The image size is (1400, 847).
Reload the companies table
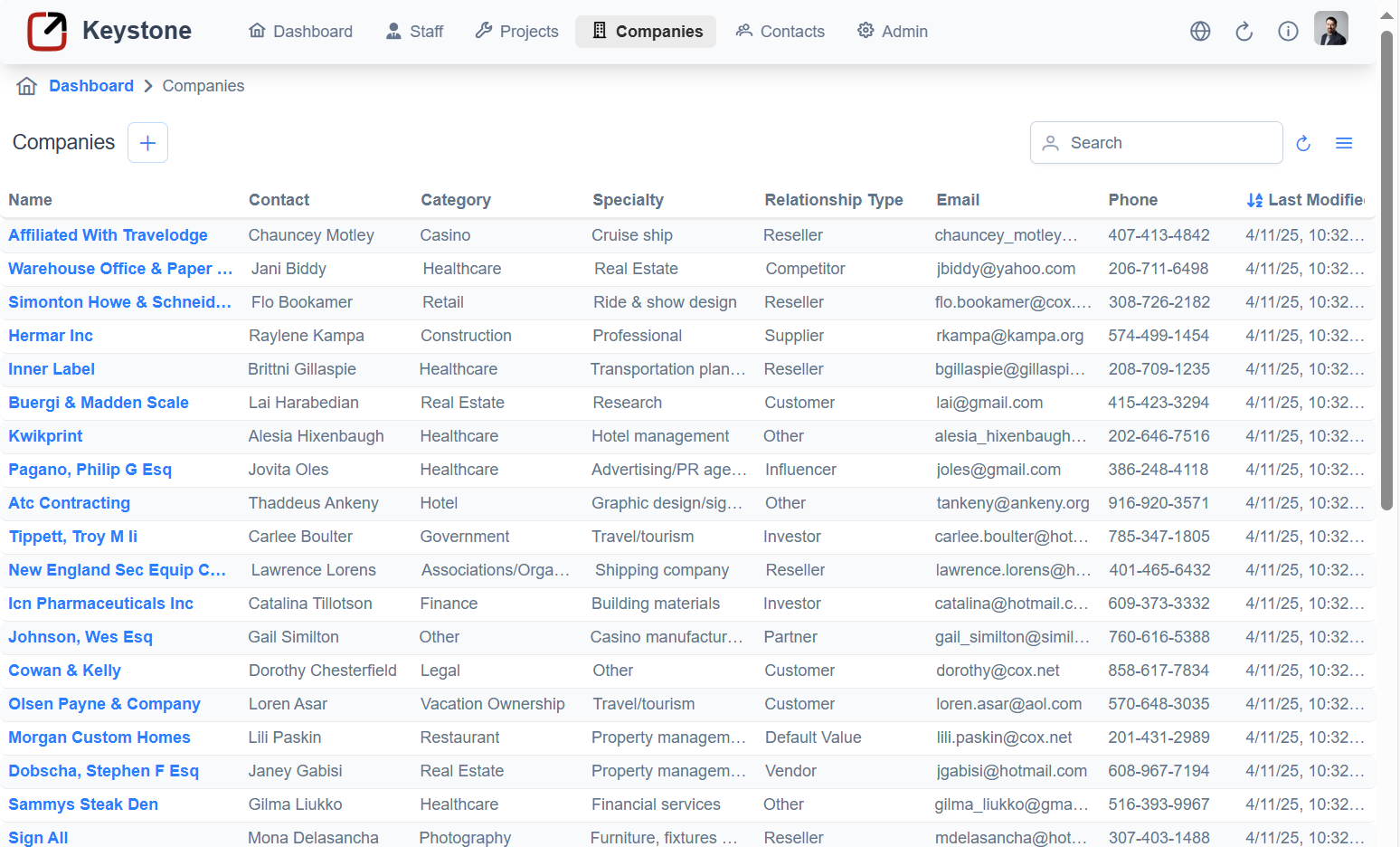[1303, 144]
